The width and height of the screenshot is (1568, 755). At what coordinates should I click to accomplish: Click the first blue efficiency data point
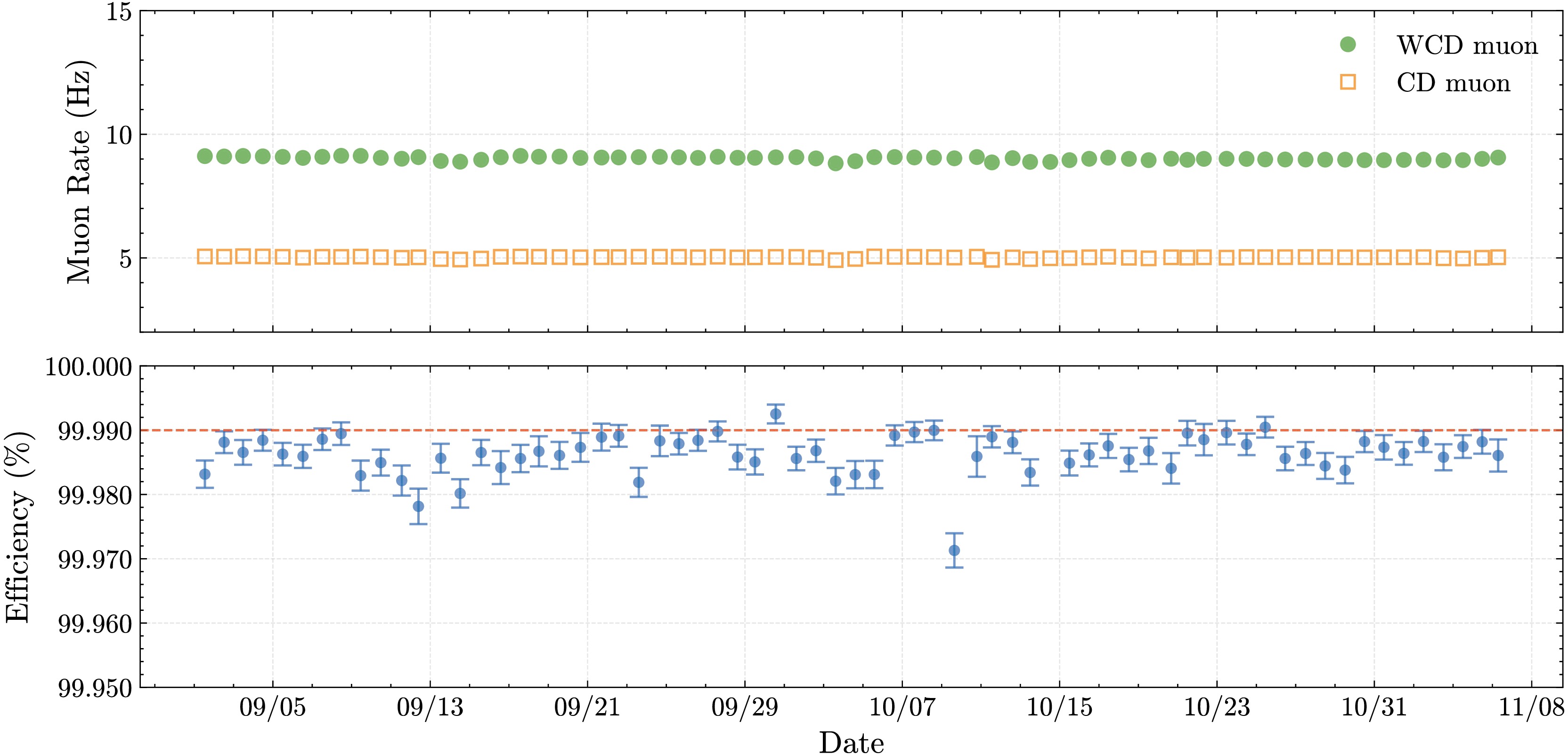click(x=204, y=474)
